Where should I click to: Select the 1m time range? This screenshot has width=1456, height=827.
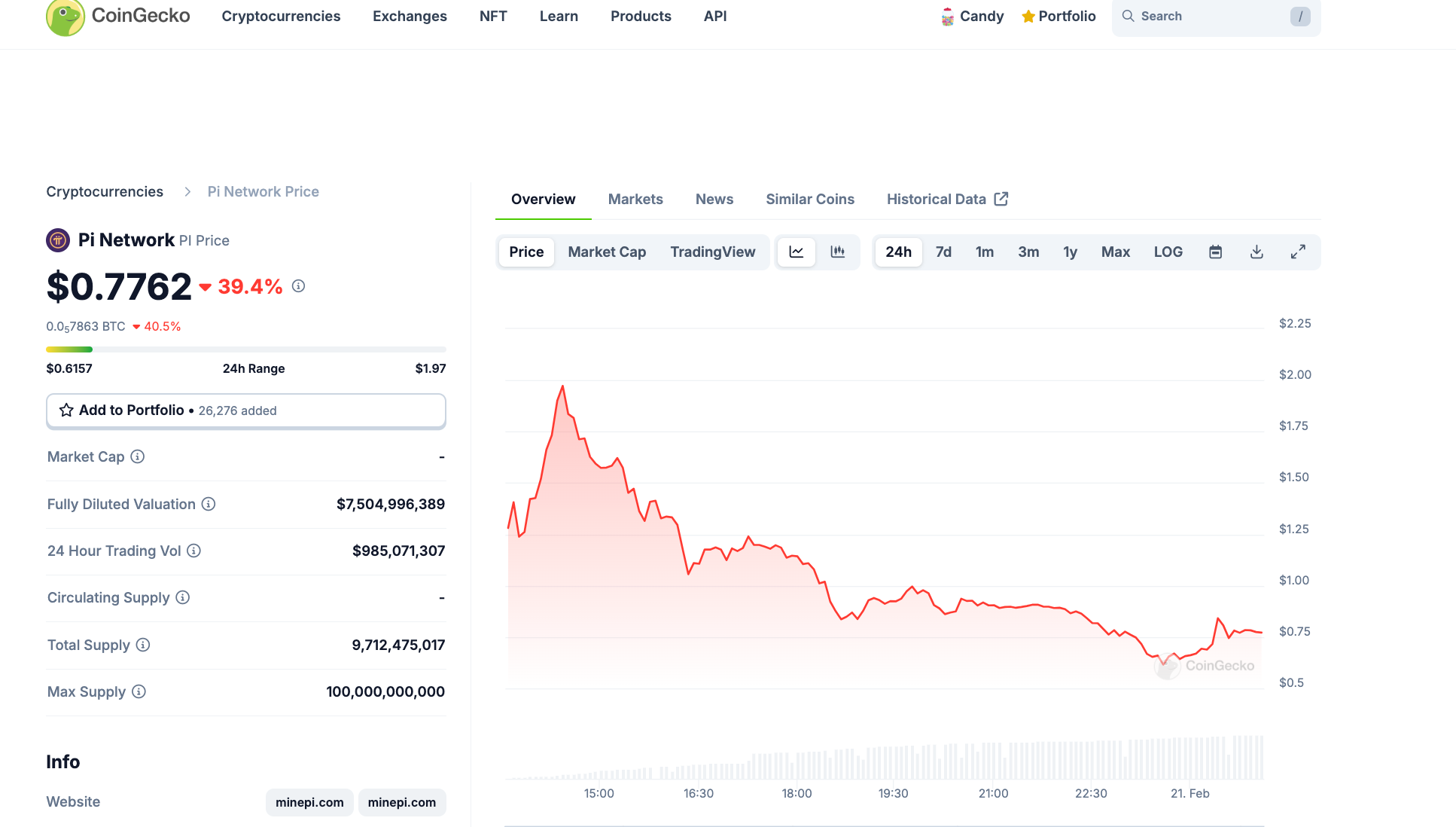(985, 252)
